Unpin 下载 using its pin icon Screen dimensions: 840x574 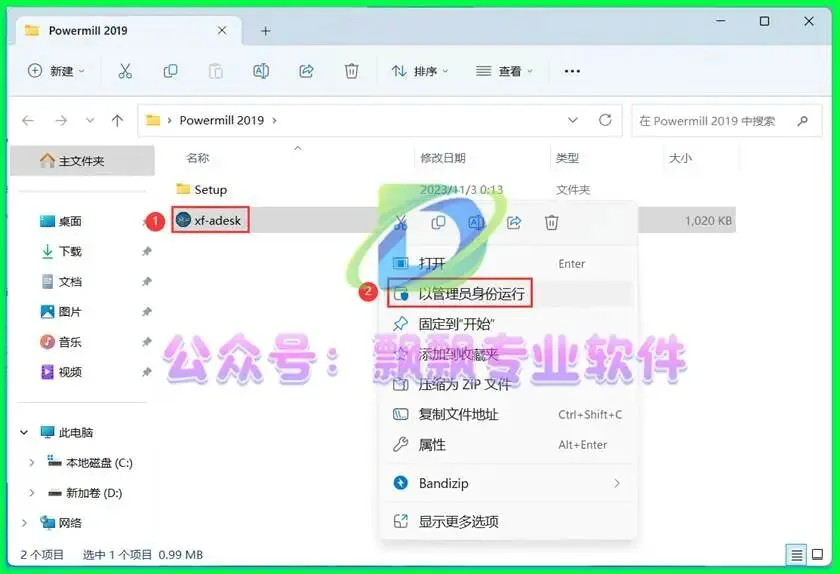(146, 251)
